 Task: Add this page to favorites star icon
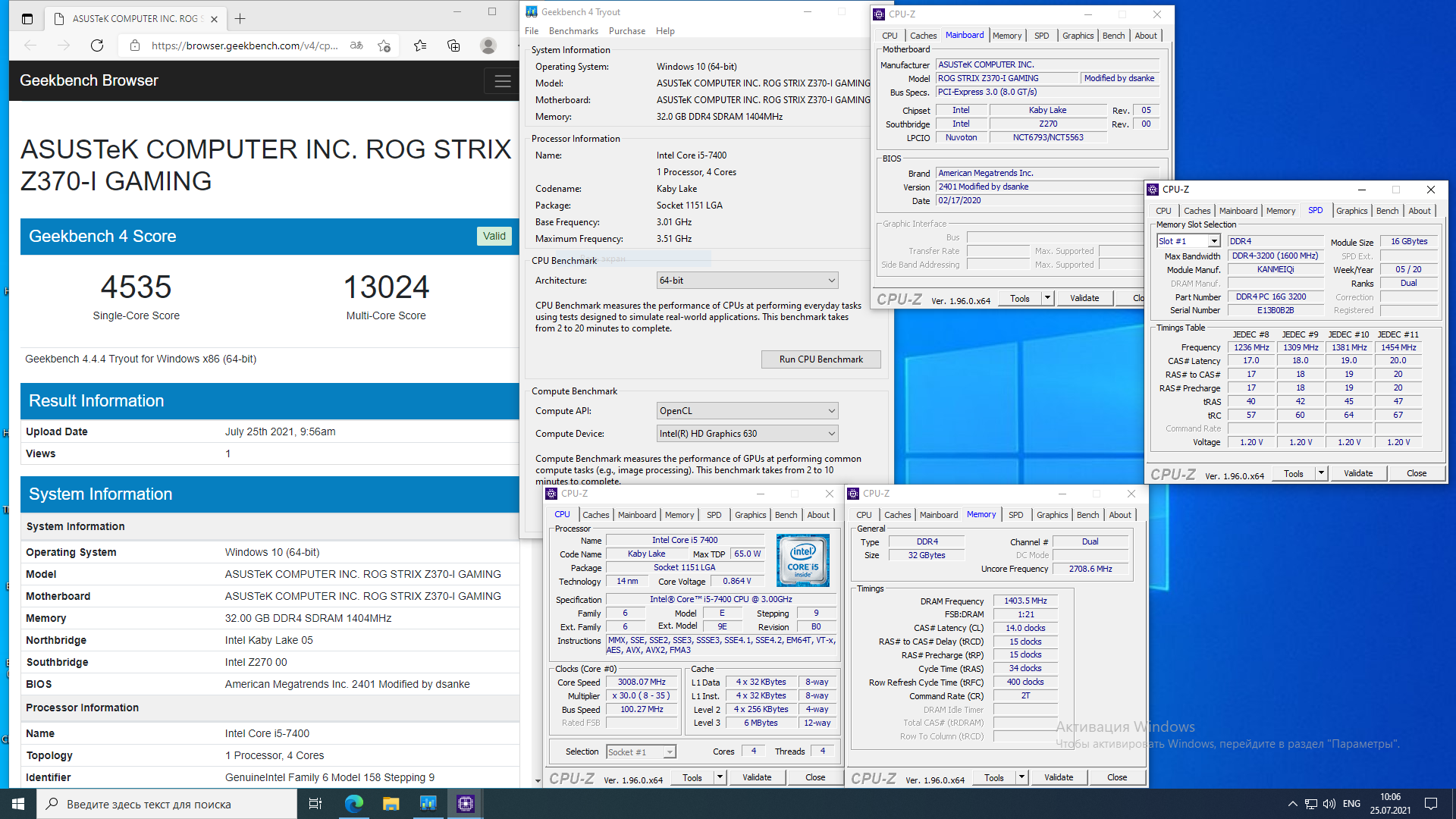point(384,45)
